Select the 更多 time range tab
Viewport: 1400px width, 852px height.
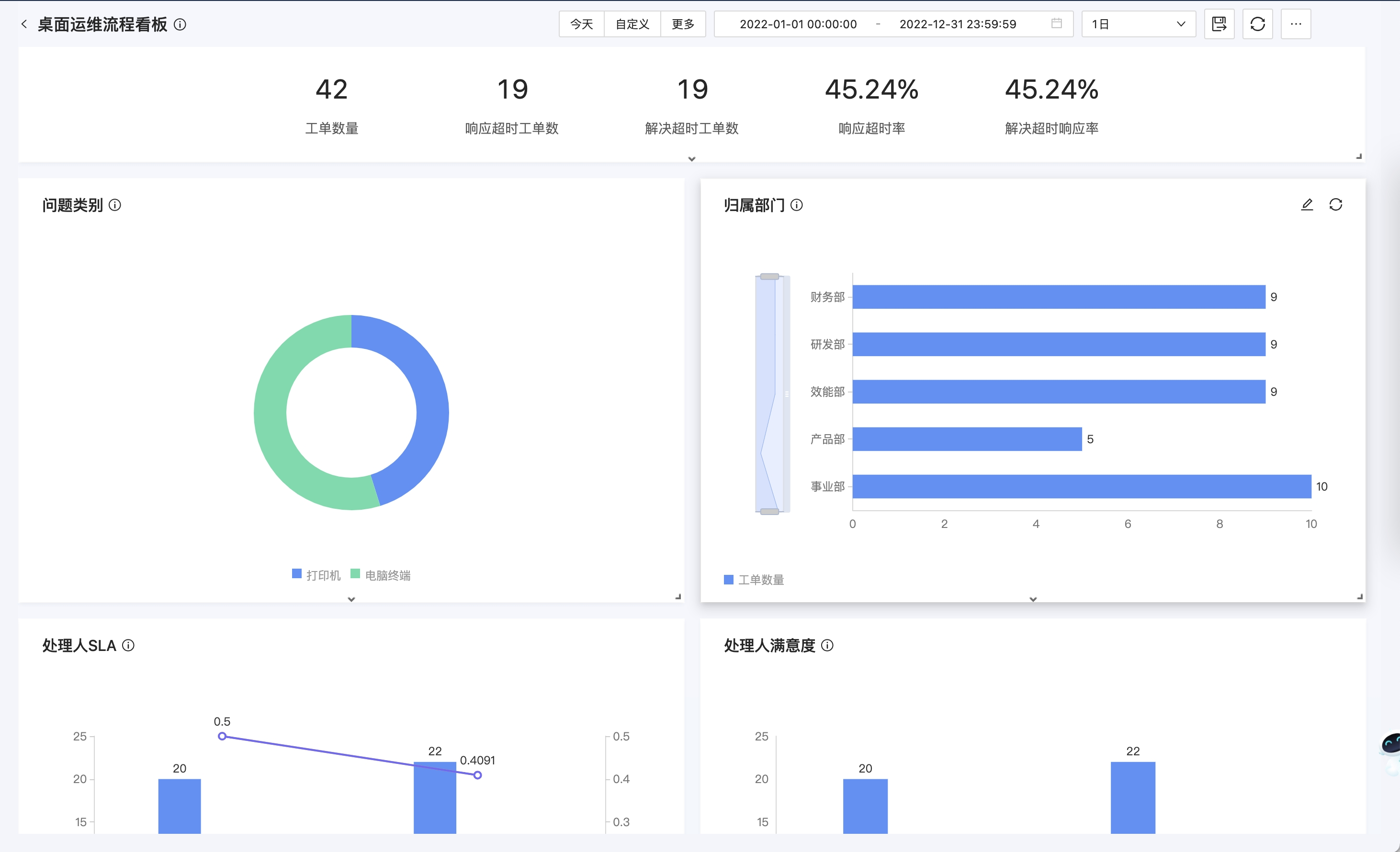tap(683, 24)
